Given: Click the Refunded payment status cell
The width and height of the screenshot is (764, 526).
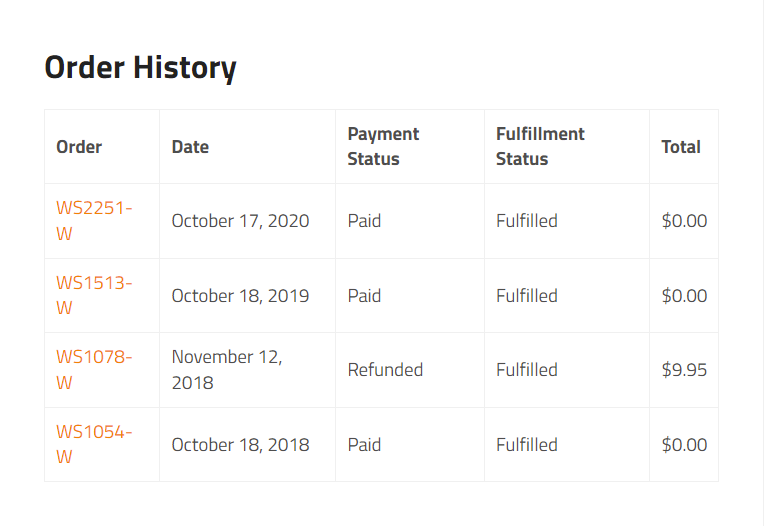Looking at the screenshot, I should click(x=385, y=370).
